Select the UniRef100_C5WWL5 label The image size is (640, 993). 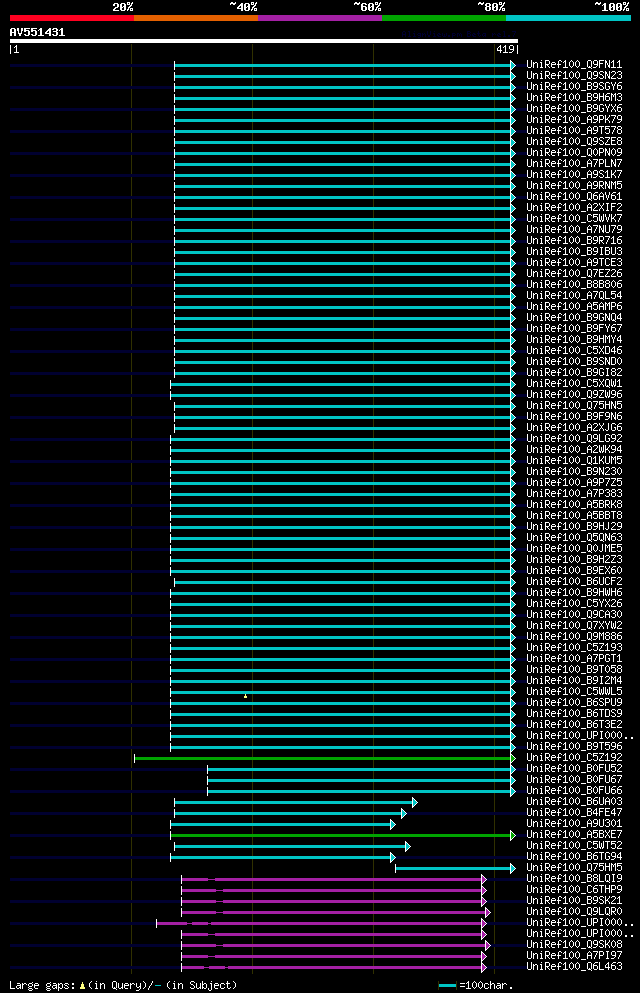click(x=574, y=692)
